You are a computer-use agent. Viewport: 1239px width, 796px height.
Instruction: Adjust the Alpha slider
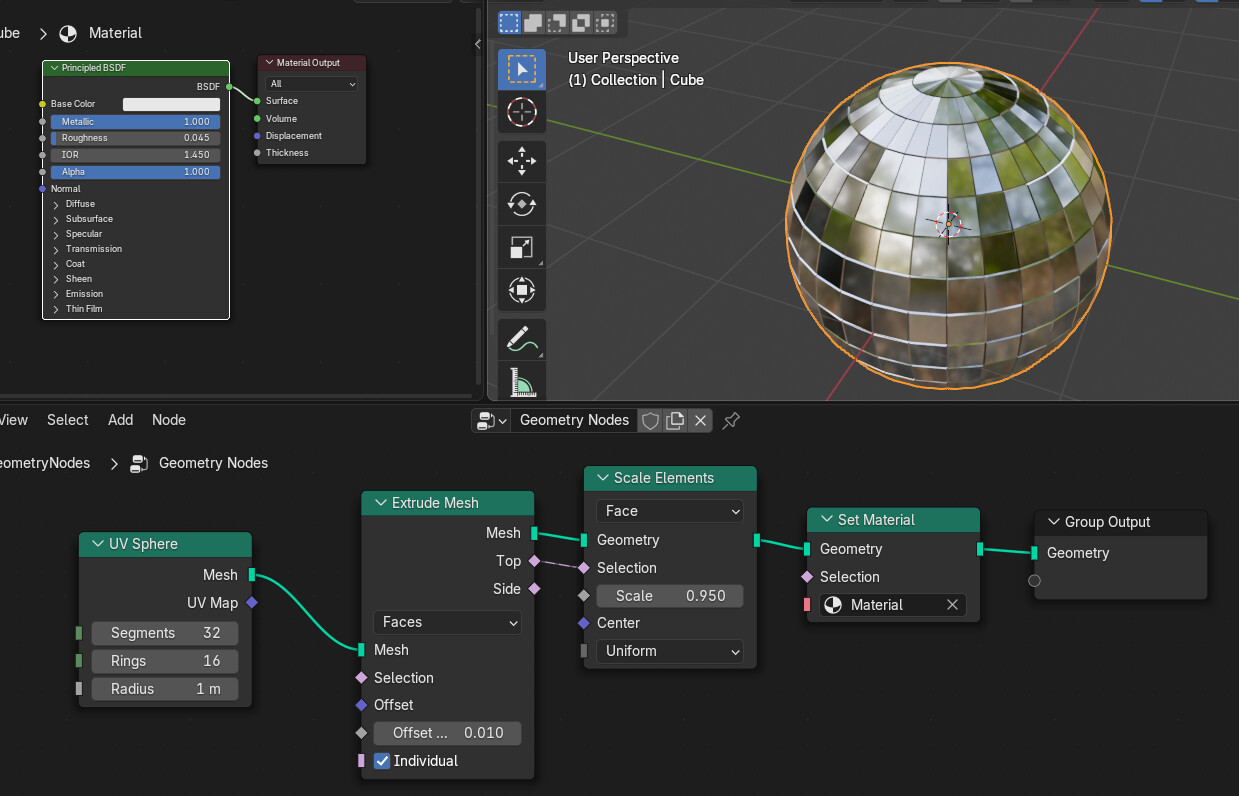click(x=135, y=172)
